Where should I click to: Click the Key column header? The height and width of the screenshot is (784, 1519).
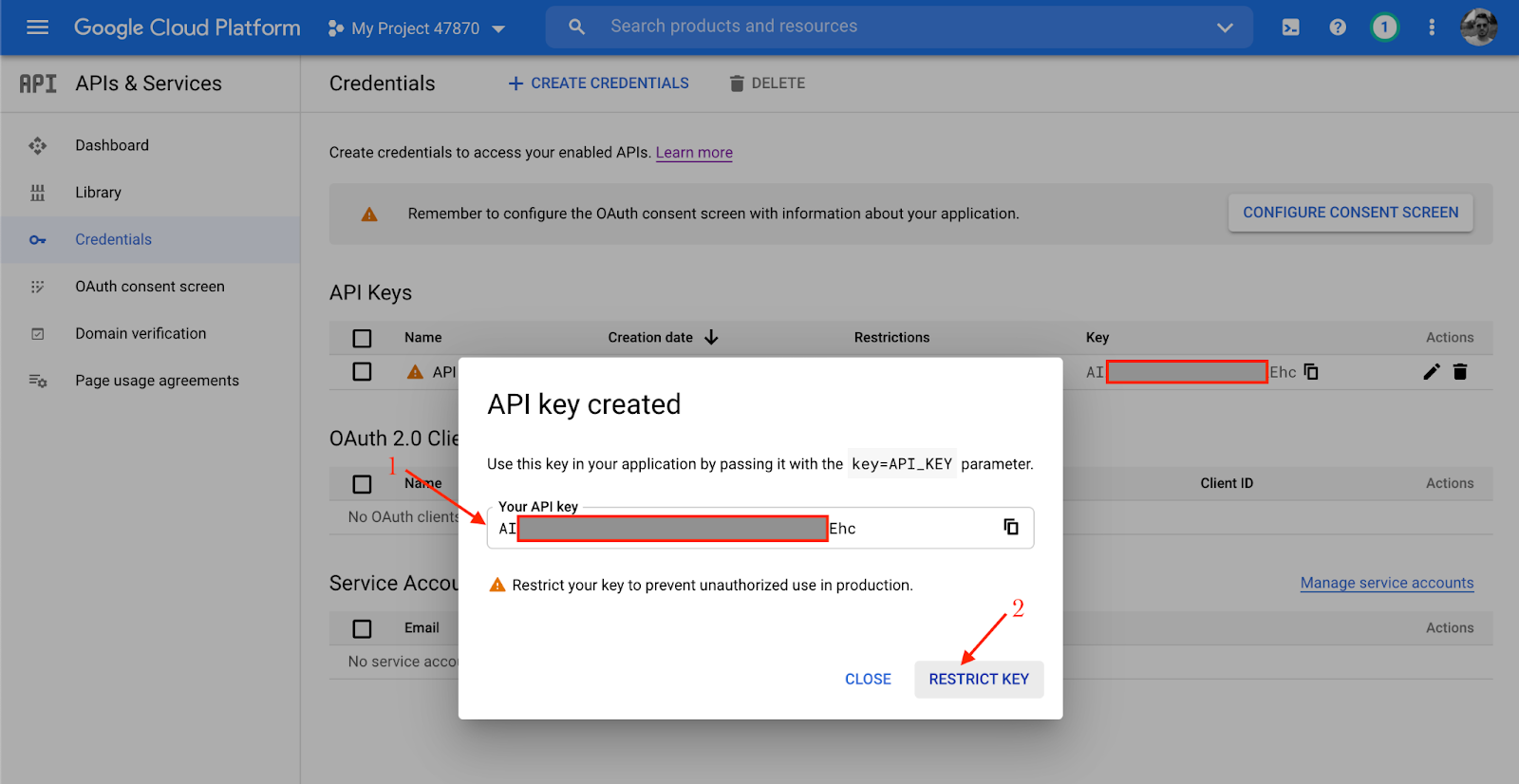[x=1097, y=338]
